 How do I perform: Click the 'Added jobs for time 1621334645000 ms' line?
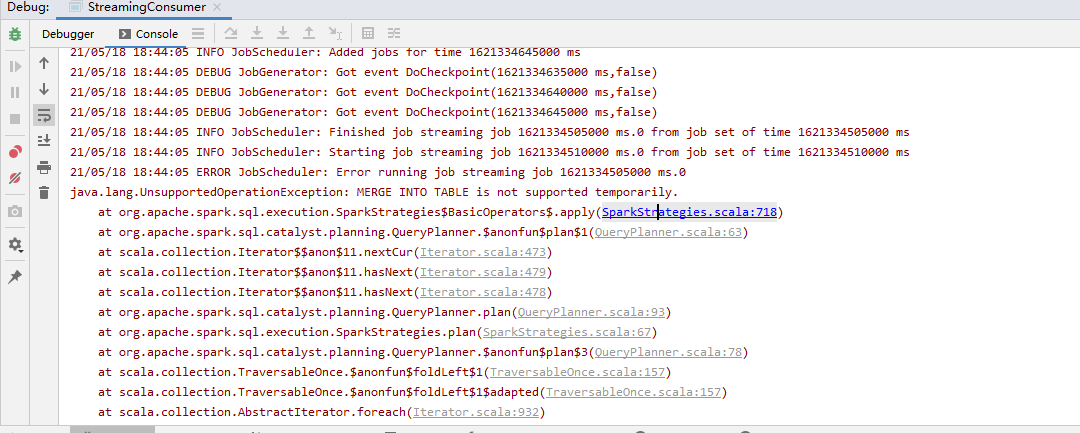325,52
